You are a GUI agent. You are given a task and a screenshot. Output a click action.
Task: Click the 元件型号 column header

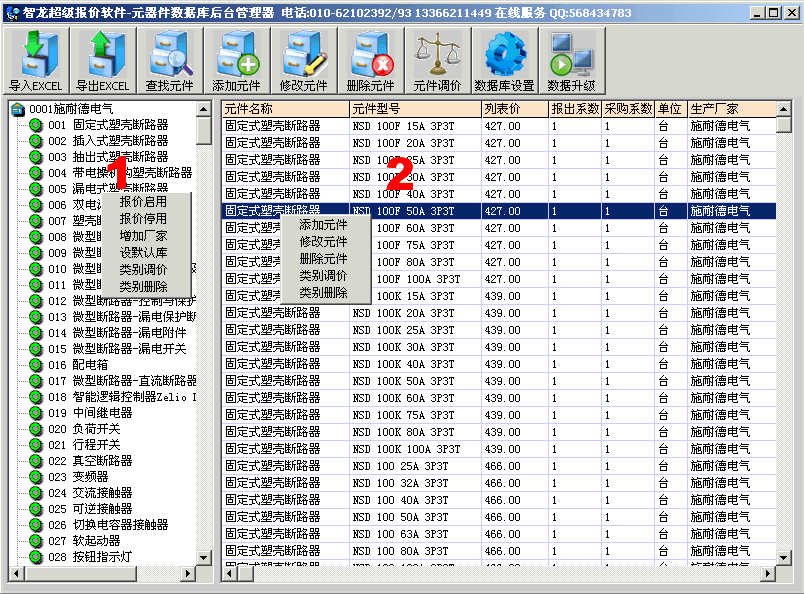tap(412, 109)
